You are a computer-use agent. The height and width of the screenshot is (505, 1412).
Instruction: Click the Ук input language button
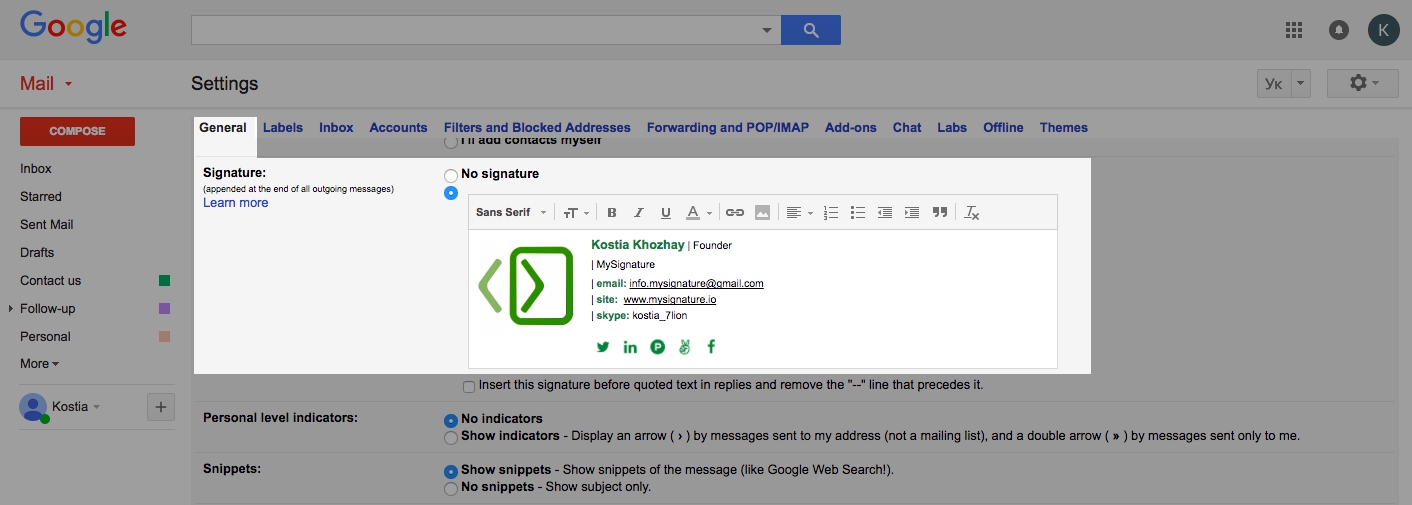(1273, 84)
